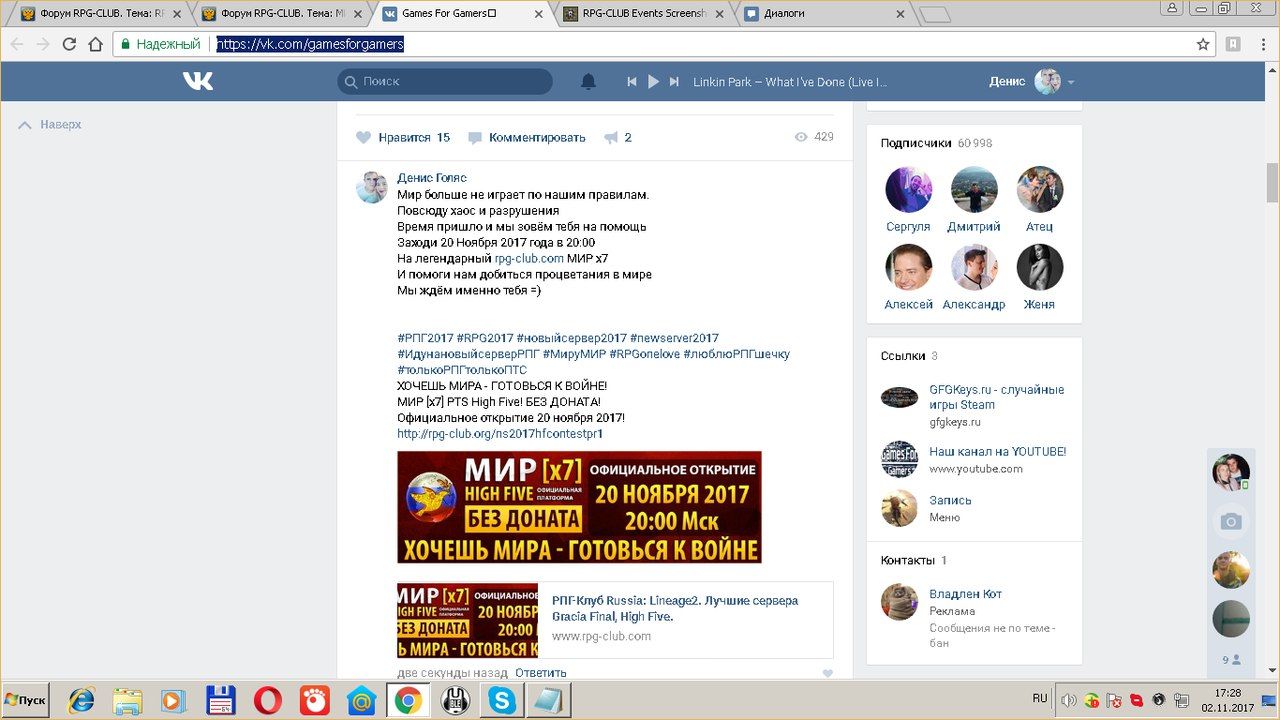1280x720 pixels.
Task: Share the post via megaphone icon
Action: (x=611, y=138)
